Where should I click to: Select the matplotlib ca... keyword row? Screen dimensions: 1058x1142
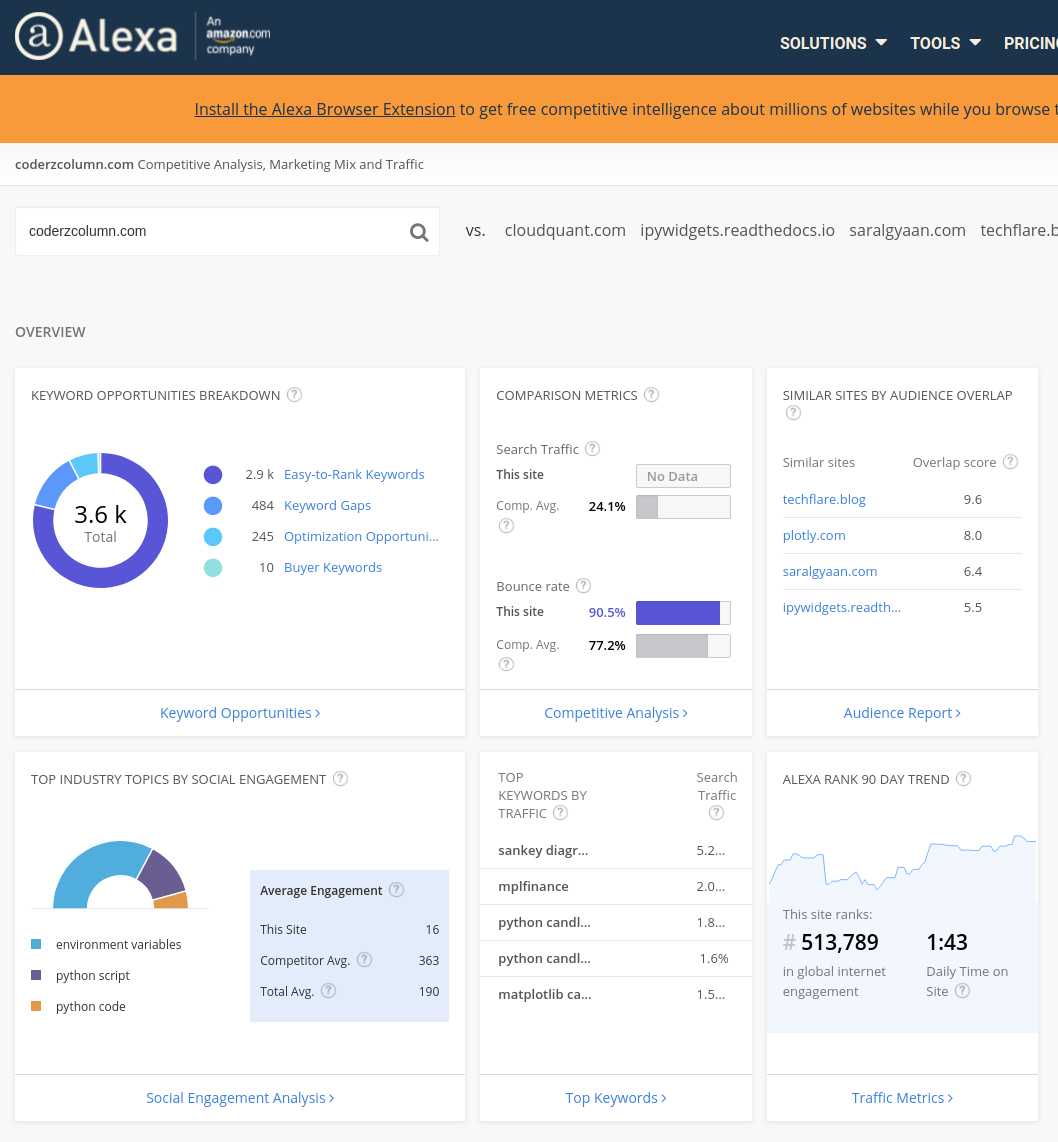615,994
